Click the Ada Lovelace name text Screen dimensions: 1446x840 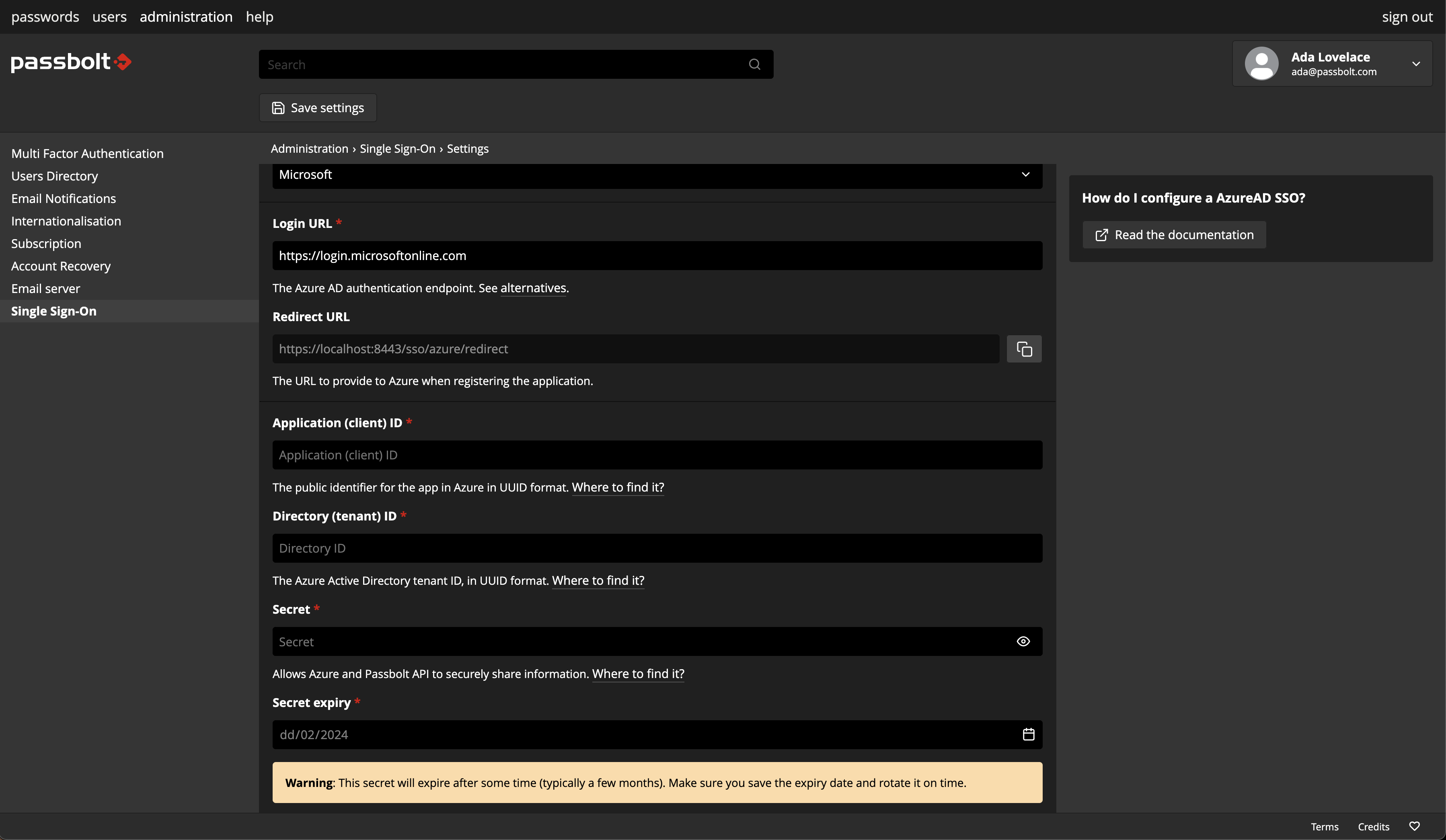(x=1330, y=57)
